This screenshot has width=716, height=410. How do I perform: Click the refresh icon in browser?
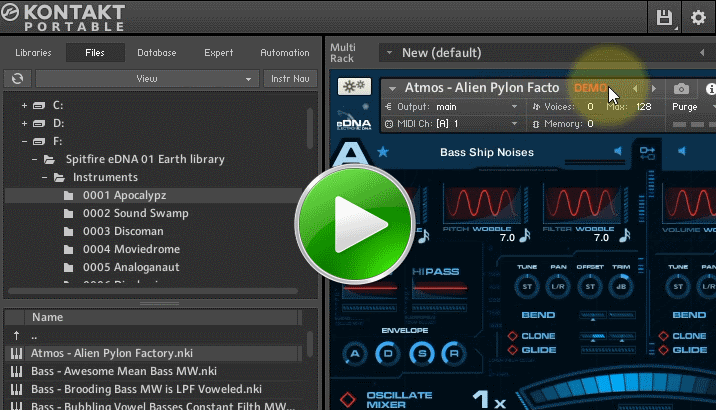17,78
